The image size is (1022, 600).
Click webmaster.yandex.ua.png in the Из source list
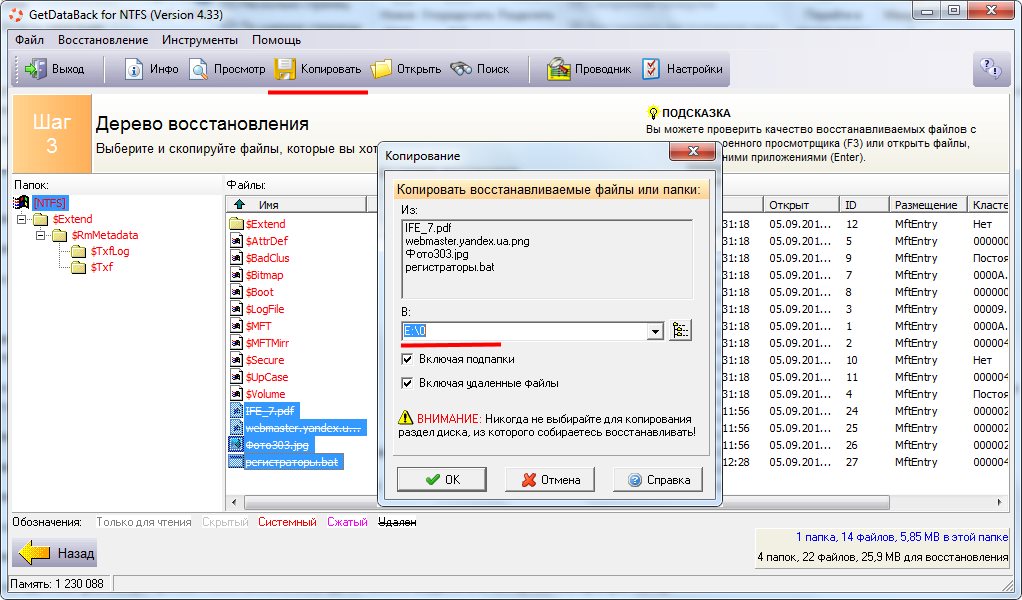coord(467,241)
